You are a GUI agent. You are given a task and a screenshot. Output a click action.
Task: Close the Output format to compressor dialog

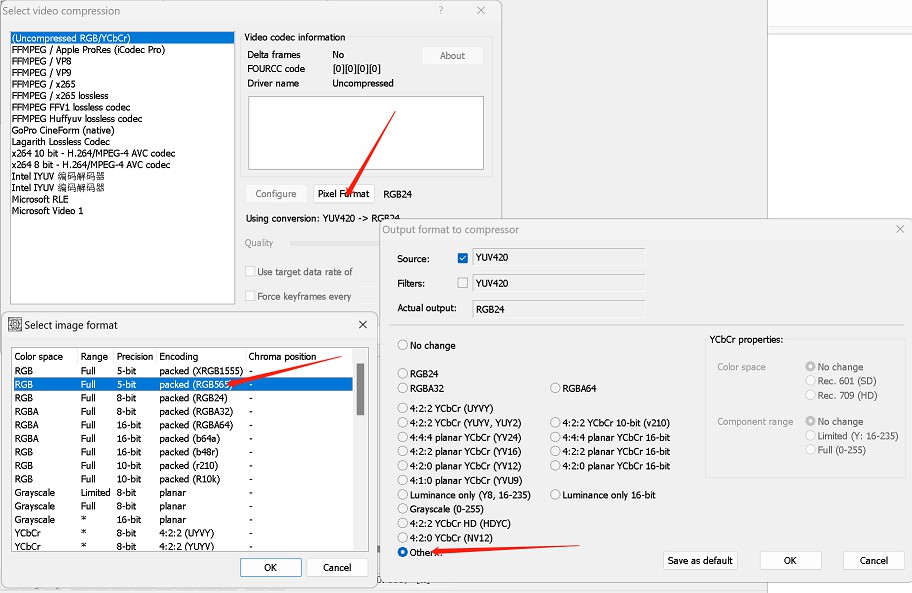pyautogui.click(x=898, y=230)
